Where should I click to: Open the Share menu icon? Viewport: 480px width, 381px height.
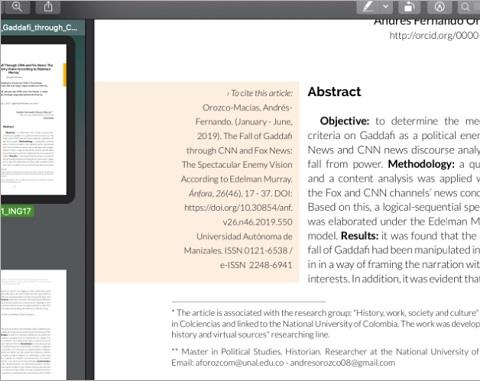point(48,7)
